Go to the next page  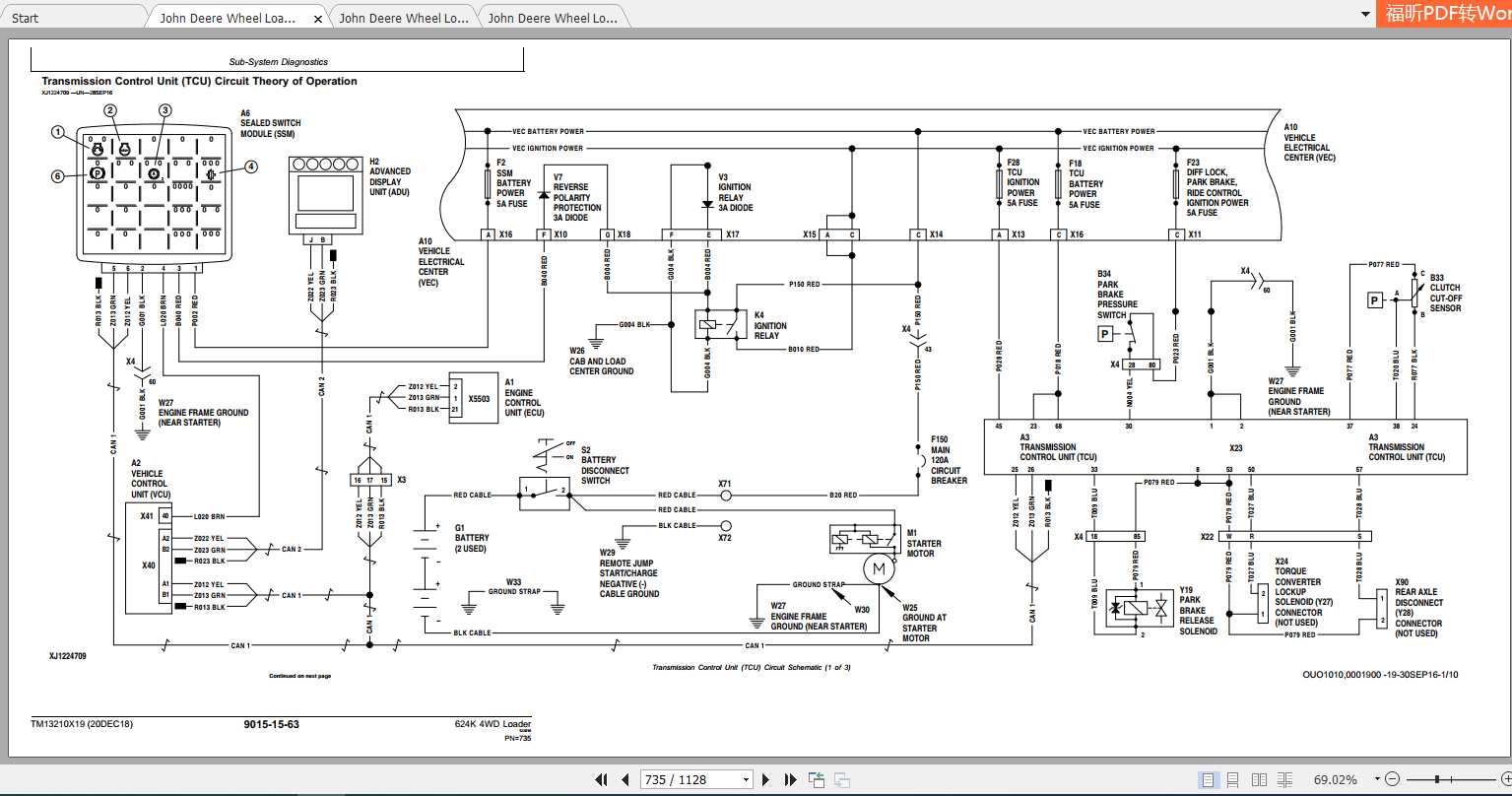click(x=766, y=779)
